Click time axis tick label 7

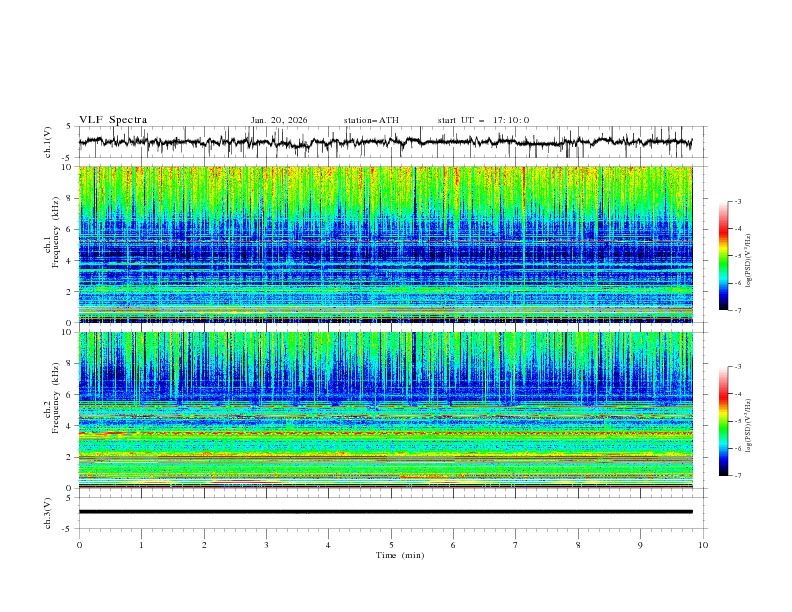pyautogui.click(x=516, y=545)
